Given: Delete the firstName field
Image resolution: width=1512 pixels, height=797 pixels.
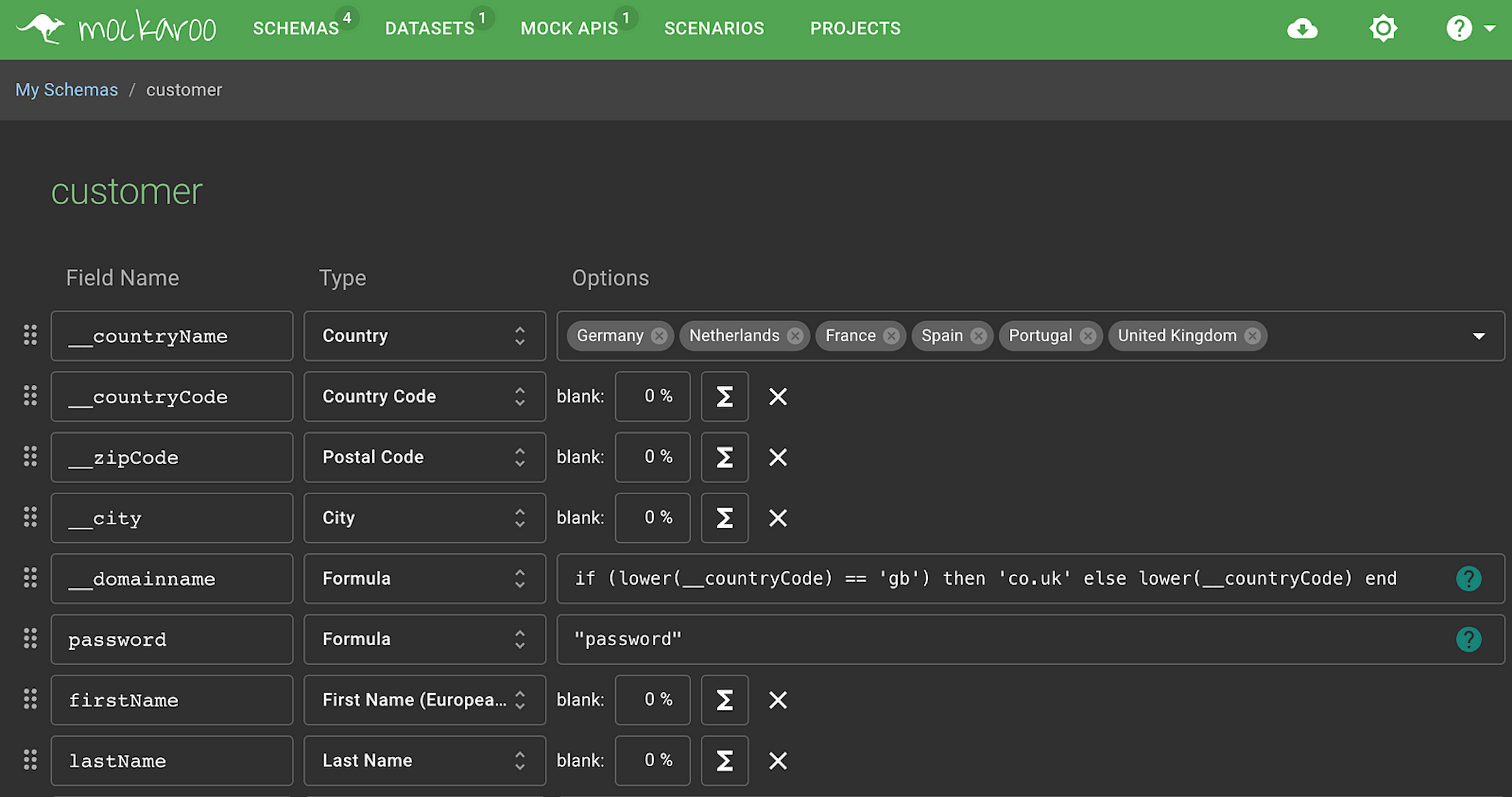Looking at the screenshot, I should [x=778, y=700].
